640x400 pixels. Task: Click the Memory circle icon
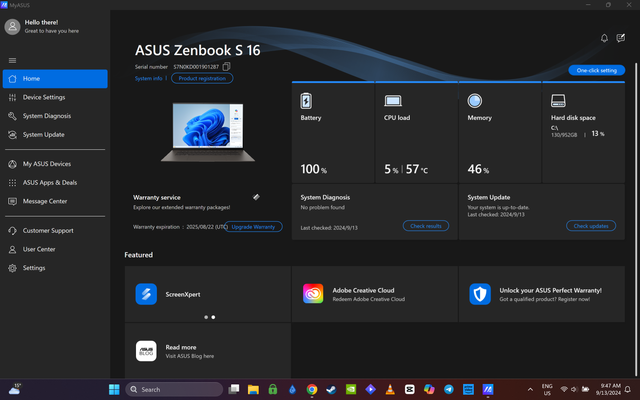click(475, 101)
